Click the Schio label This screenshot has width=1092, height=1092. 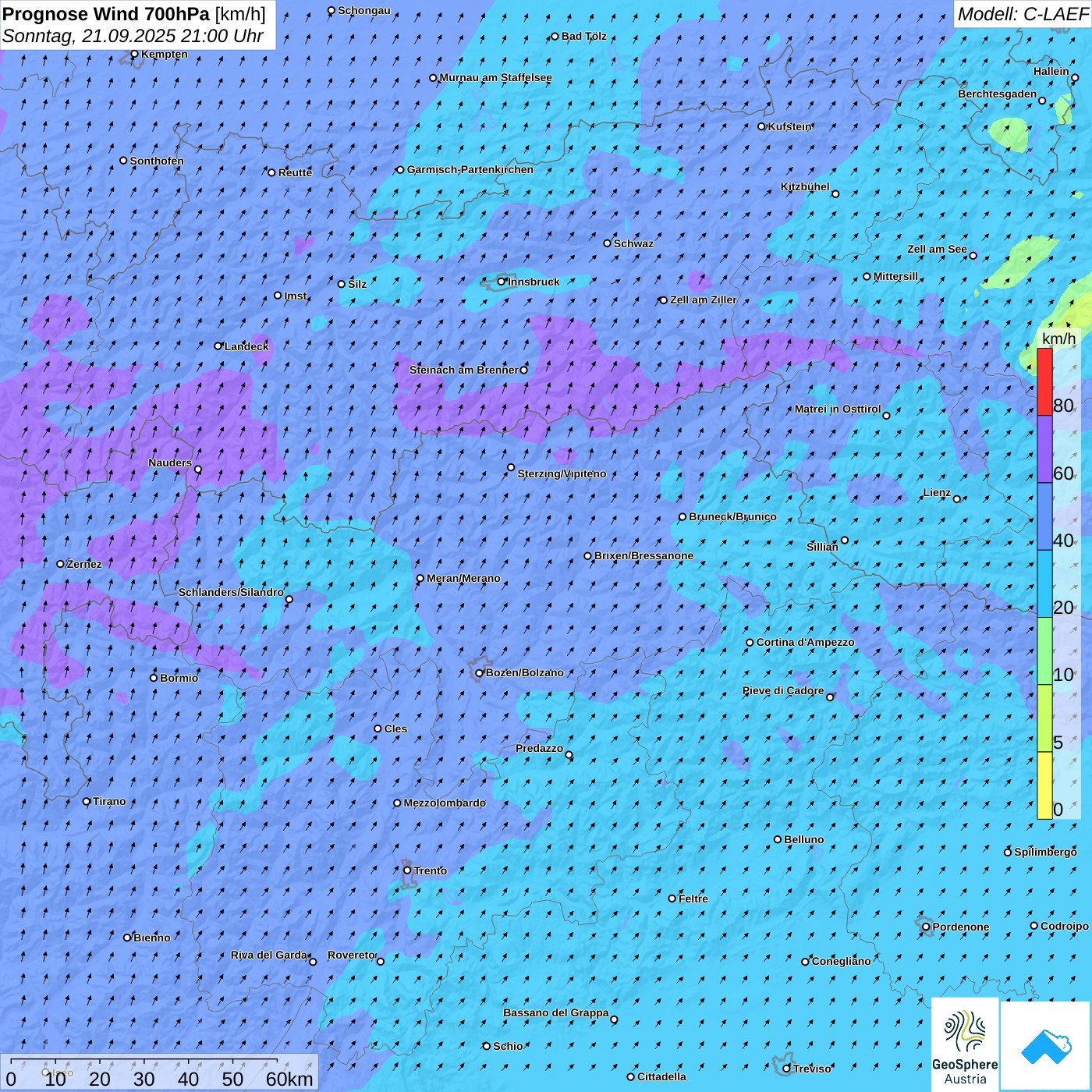(508, 1047)
